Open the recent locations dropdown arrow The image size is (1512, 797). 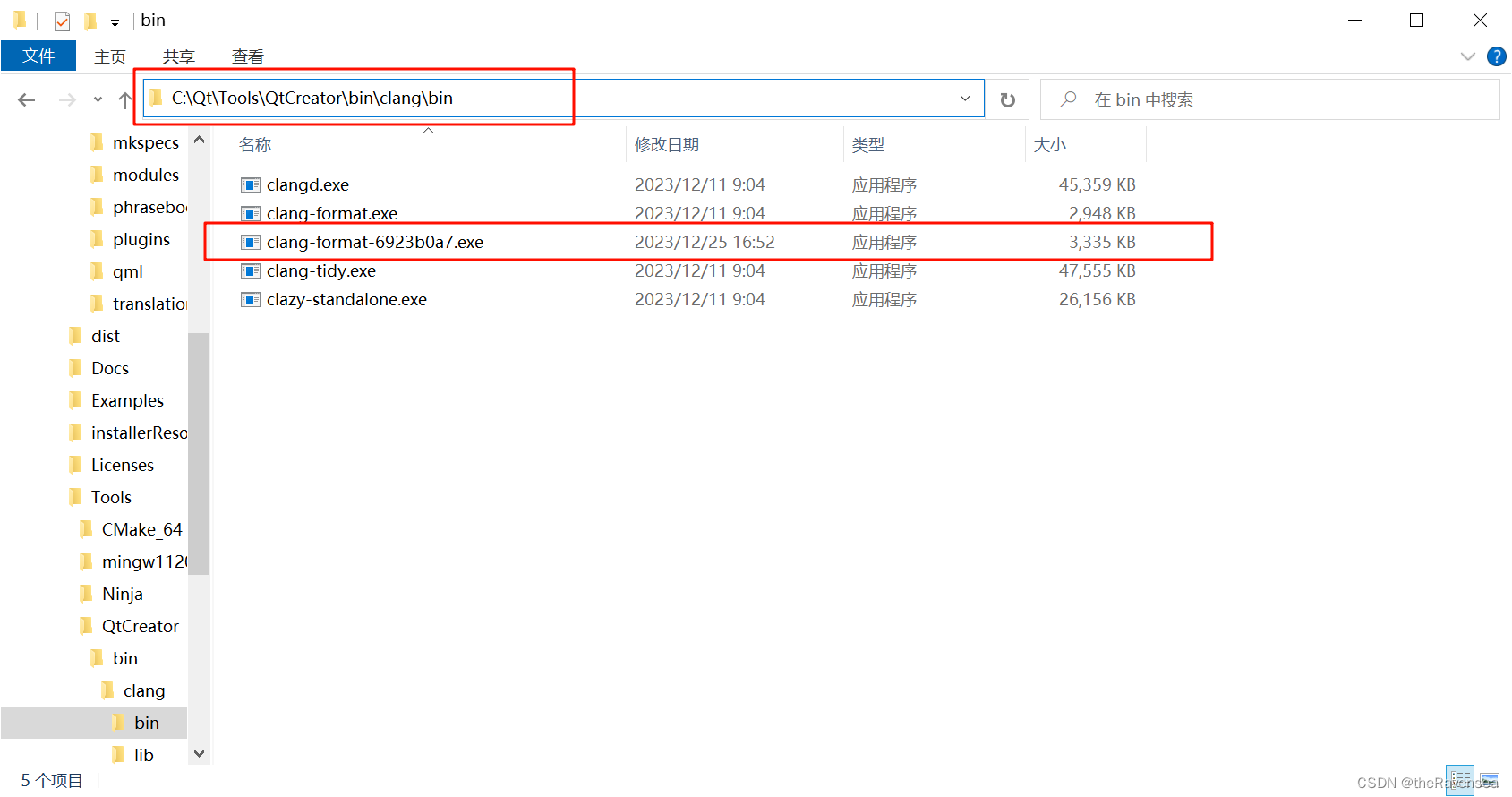tap(98, 99)
